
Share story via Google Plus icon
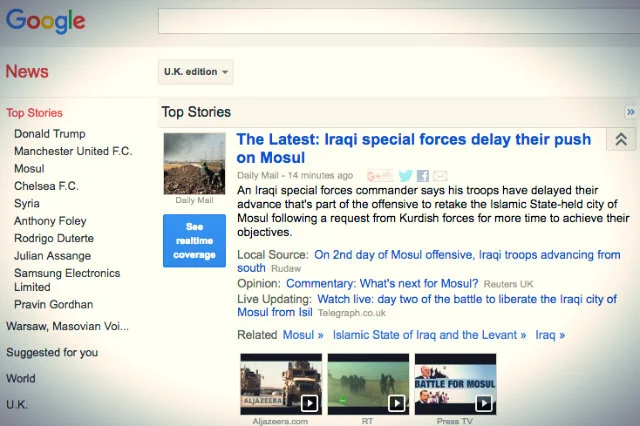380,176
